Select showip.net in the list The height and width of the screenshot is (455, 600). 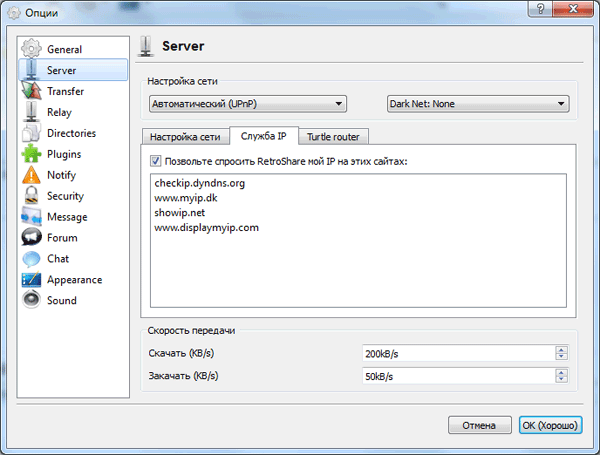tap(179, 213)
